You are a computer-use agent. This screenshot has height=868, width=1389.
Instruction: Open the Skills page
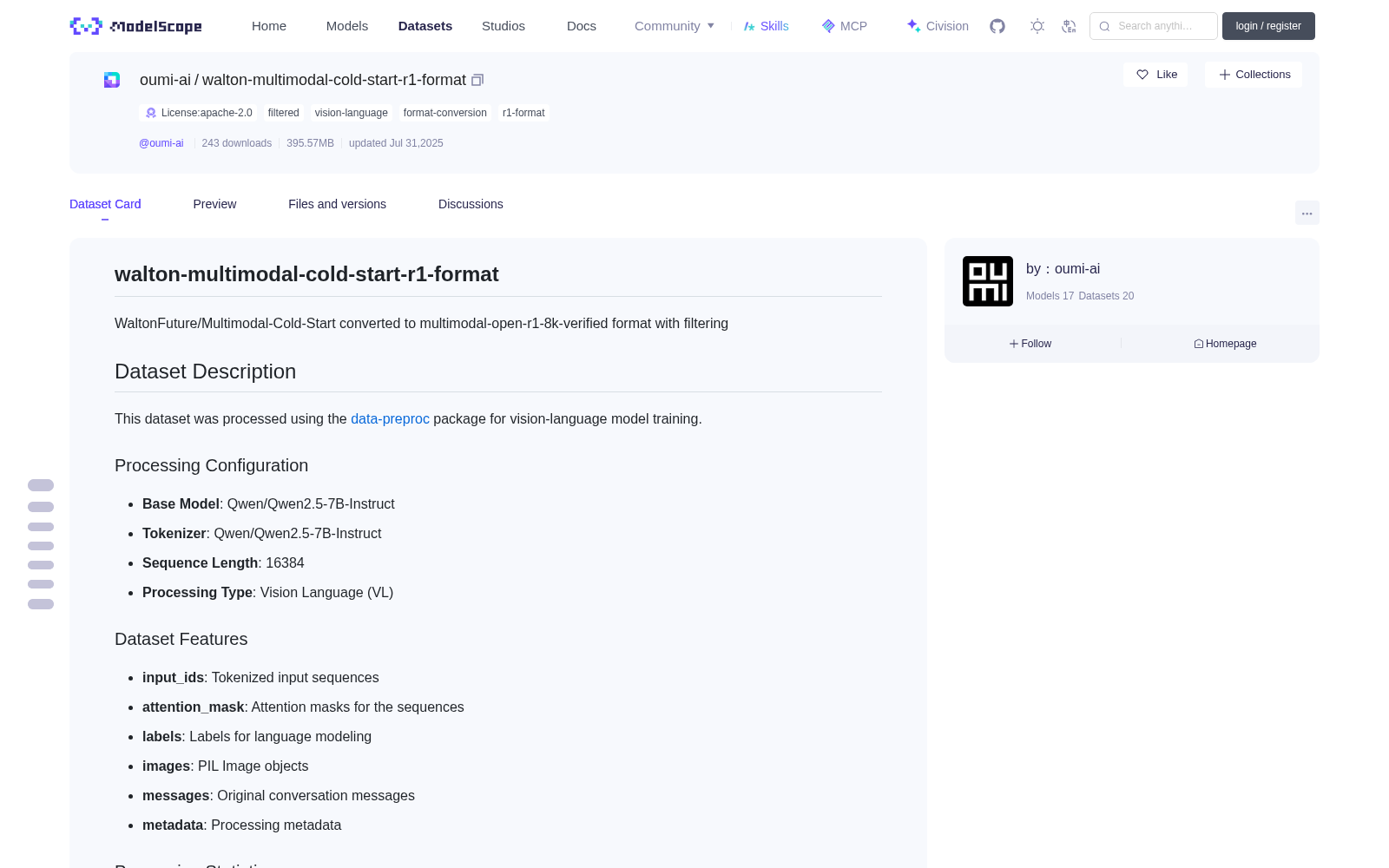click(x=766, y=26)
